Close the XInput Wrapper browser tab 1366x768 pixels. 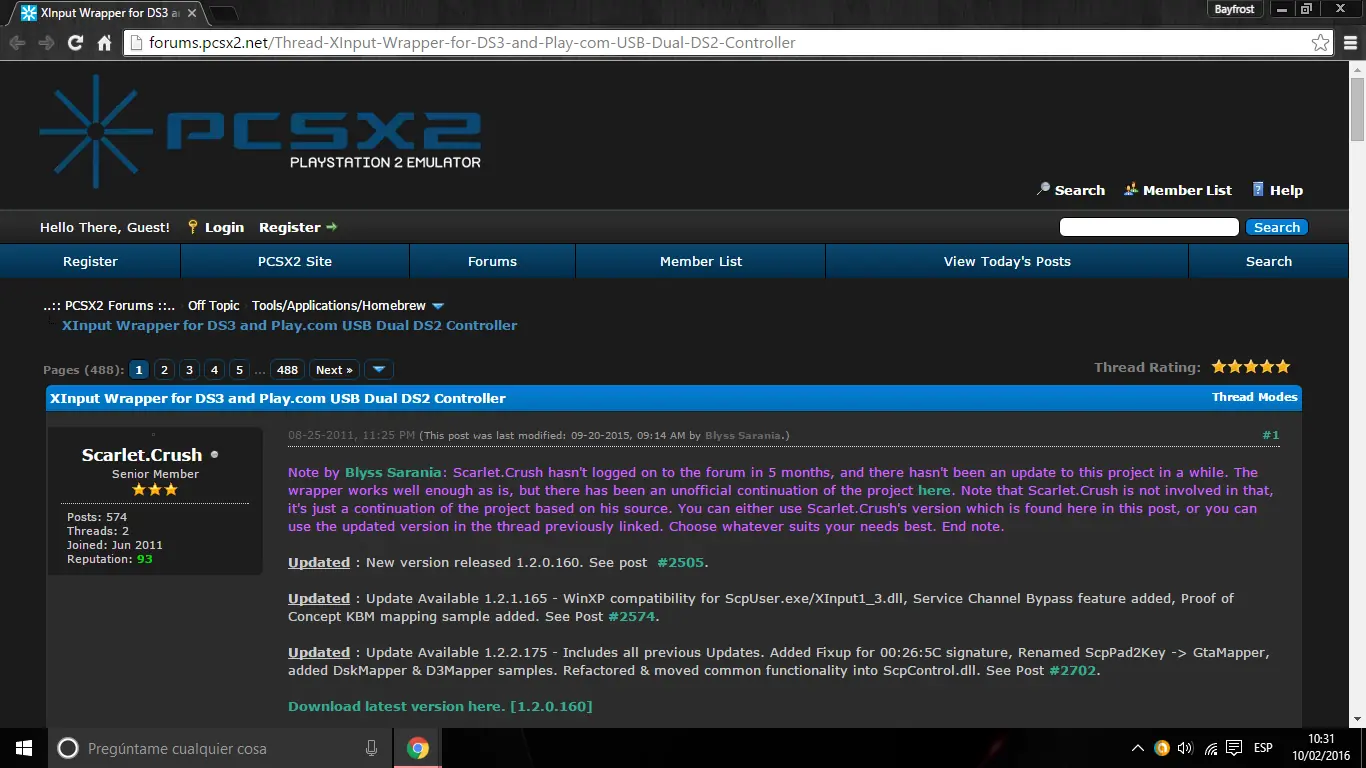(x=192, y=13)
